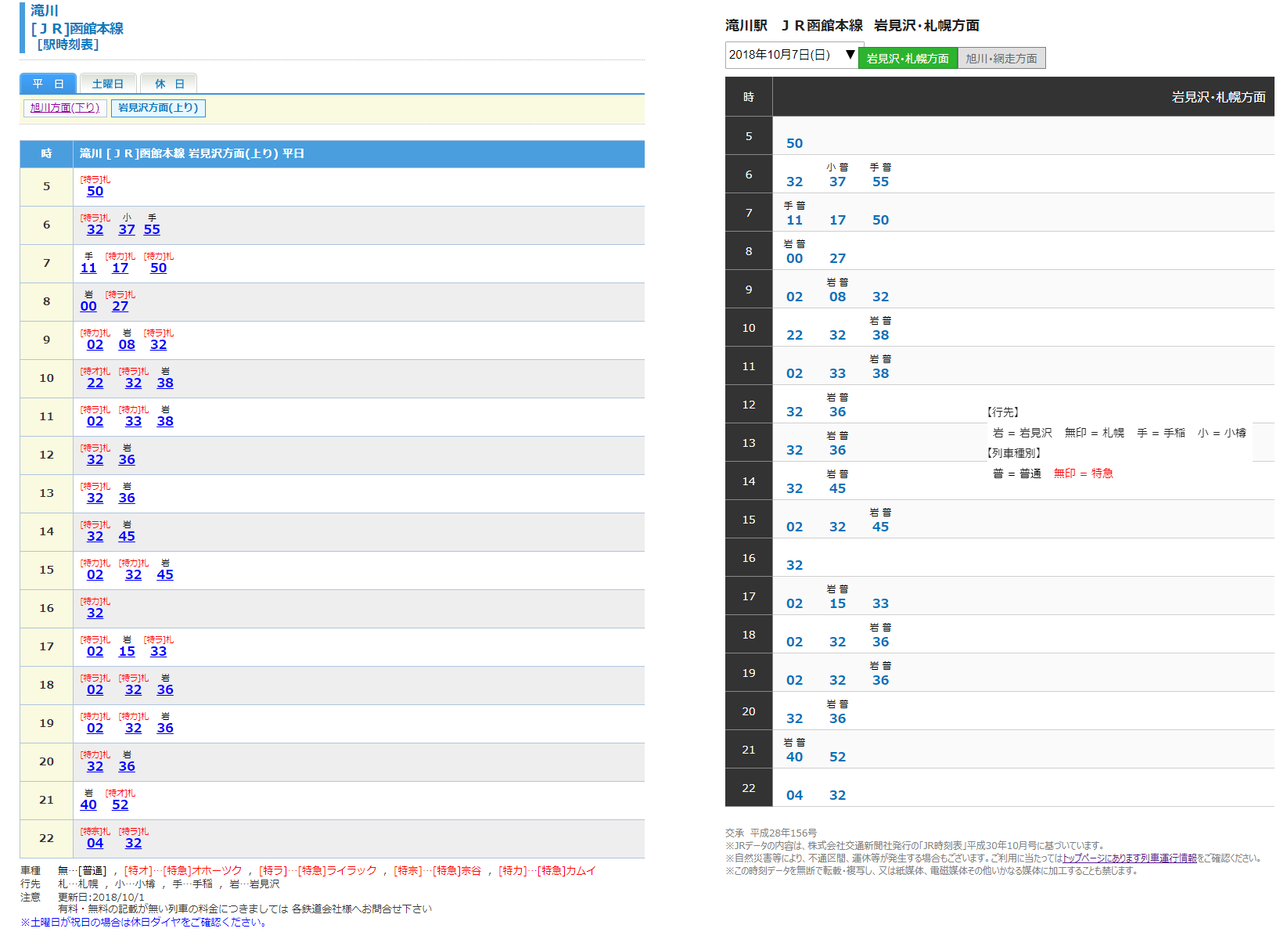The height and width of the screenshot is (943, 1280).
Task: Click 52 in hour 21 of right timetable
Action: tap(838, 757)
